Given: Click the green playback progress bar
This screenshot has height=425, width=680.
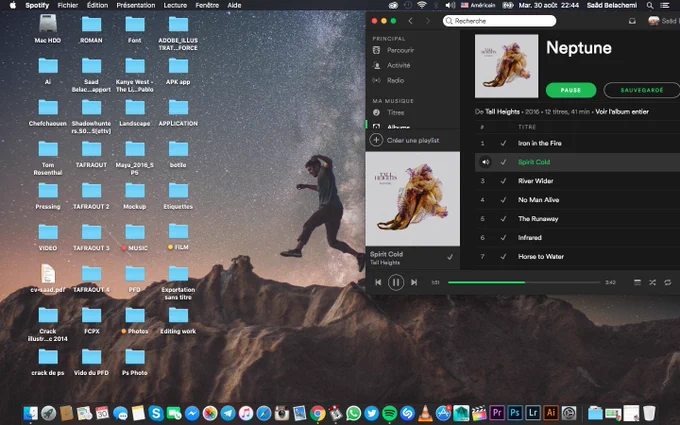Looking at the screenshot, I should (524, 282).
